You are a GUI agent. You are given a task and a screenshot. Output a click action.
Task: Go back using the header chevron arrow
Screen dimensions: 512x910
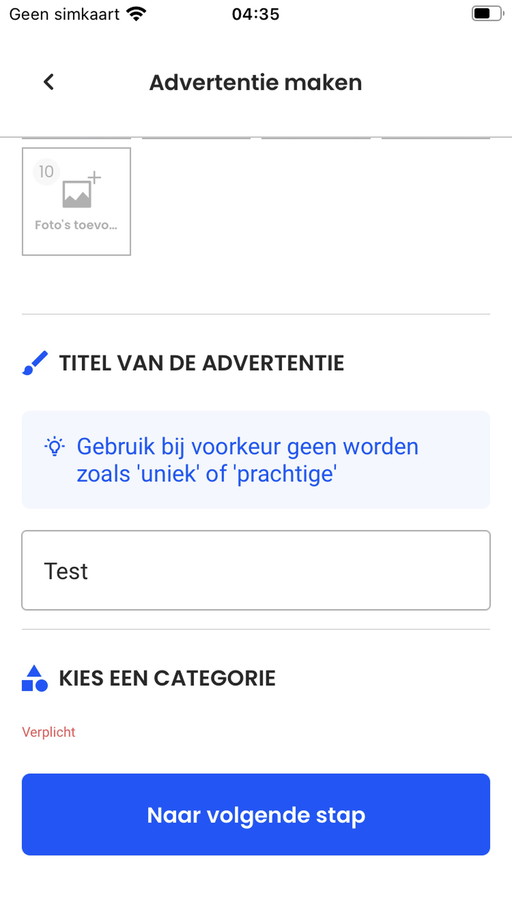point(49,82)
